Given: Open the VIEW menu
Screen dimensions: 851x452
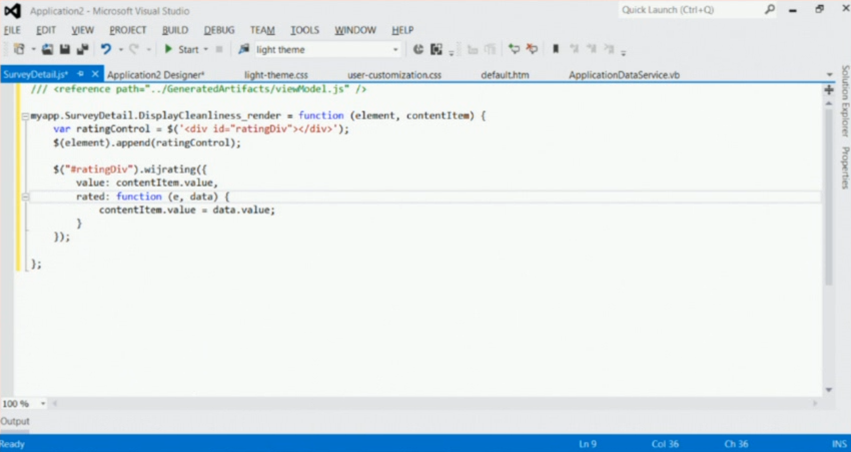Looking at the screenshot, I should click(82, 30).
